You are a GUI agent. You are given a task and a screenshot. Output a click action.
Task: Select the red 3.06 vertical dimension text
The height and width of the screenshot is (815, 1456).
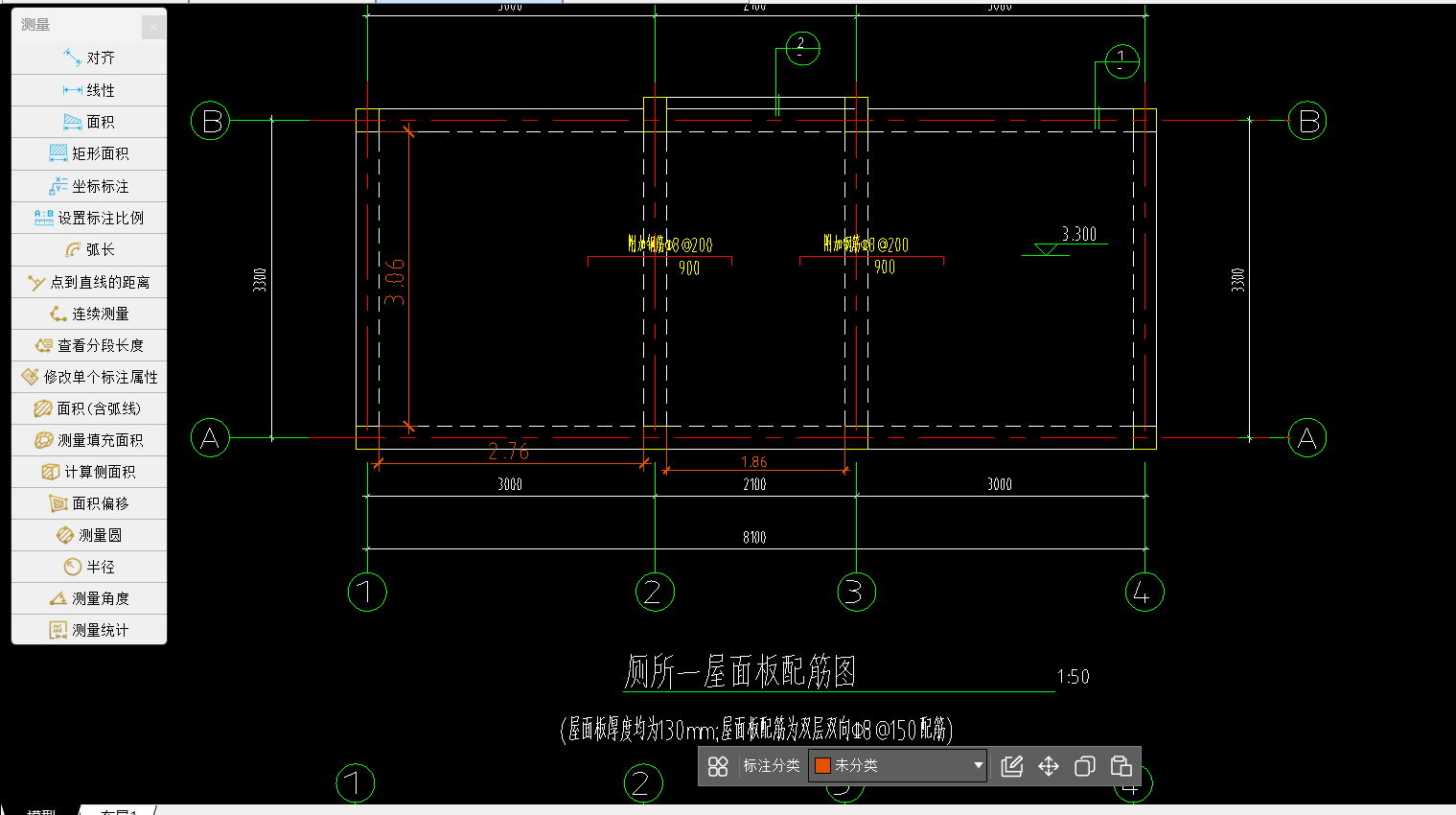coord(394,282)
